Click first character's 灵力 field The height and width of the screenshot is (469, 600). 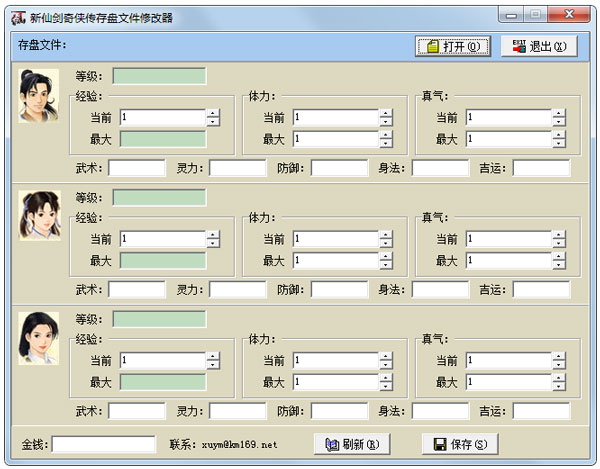(238, 168)
